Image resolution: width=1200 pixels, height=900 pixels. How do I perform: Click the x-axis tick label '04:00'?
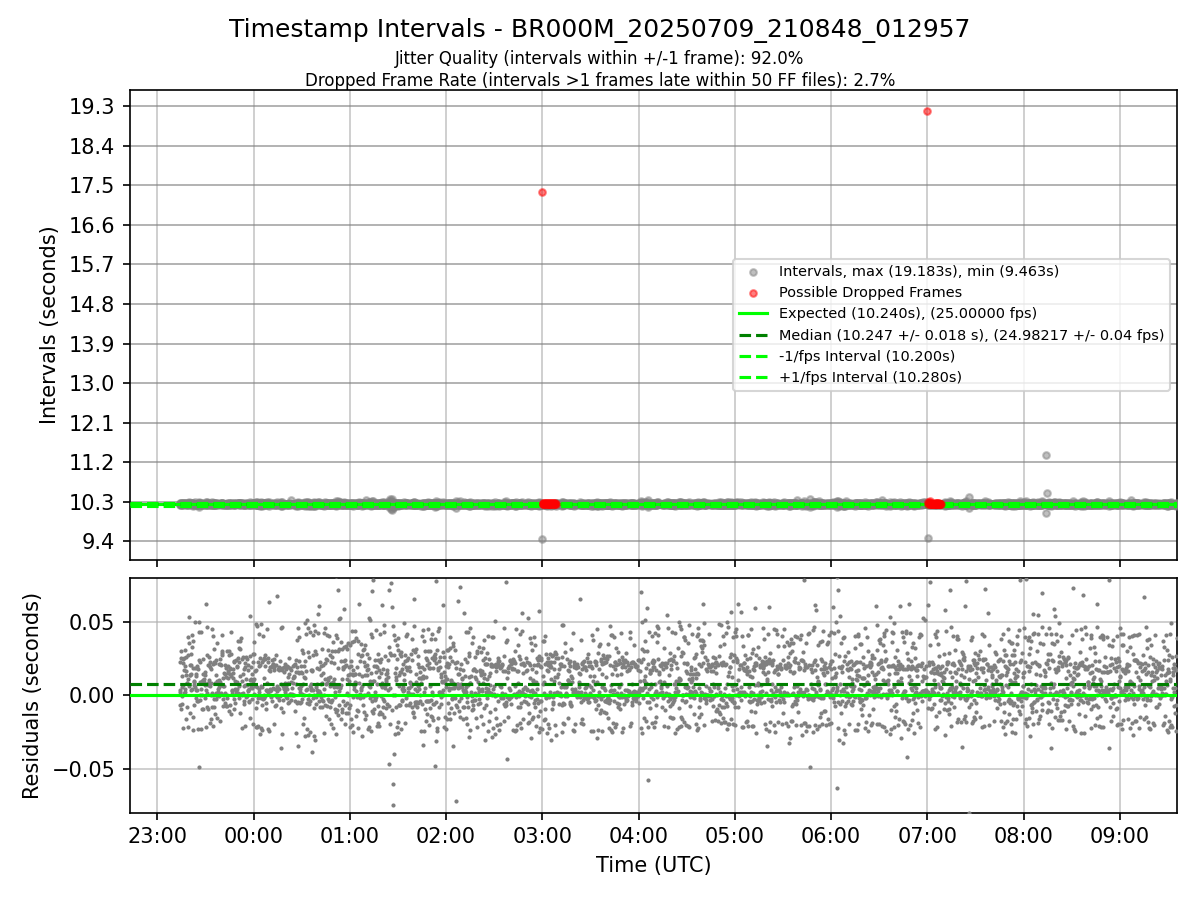638,836
